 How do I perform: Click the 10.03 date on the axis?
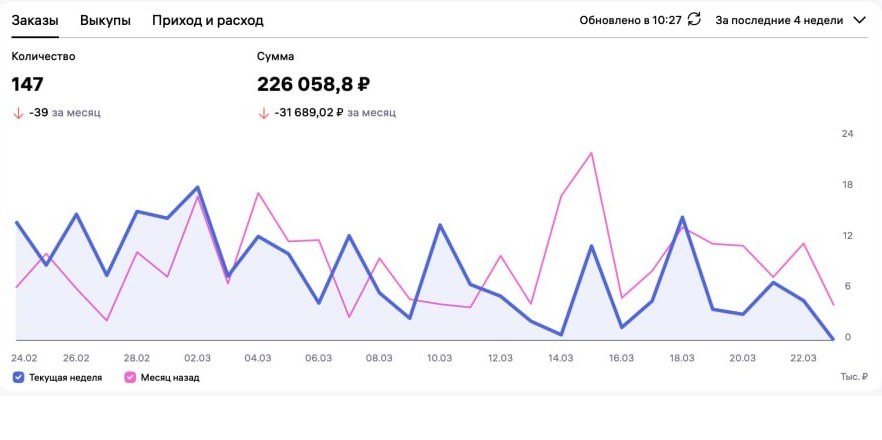click(x=439, y=358)
